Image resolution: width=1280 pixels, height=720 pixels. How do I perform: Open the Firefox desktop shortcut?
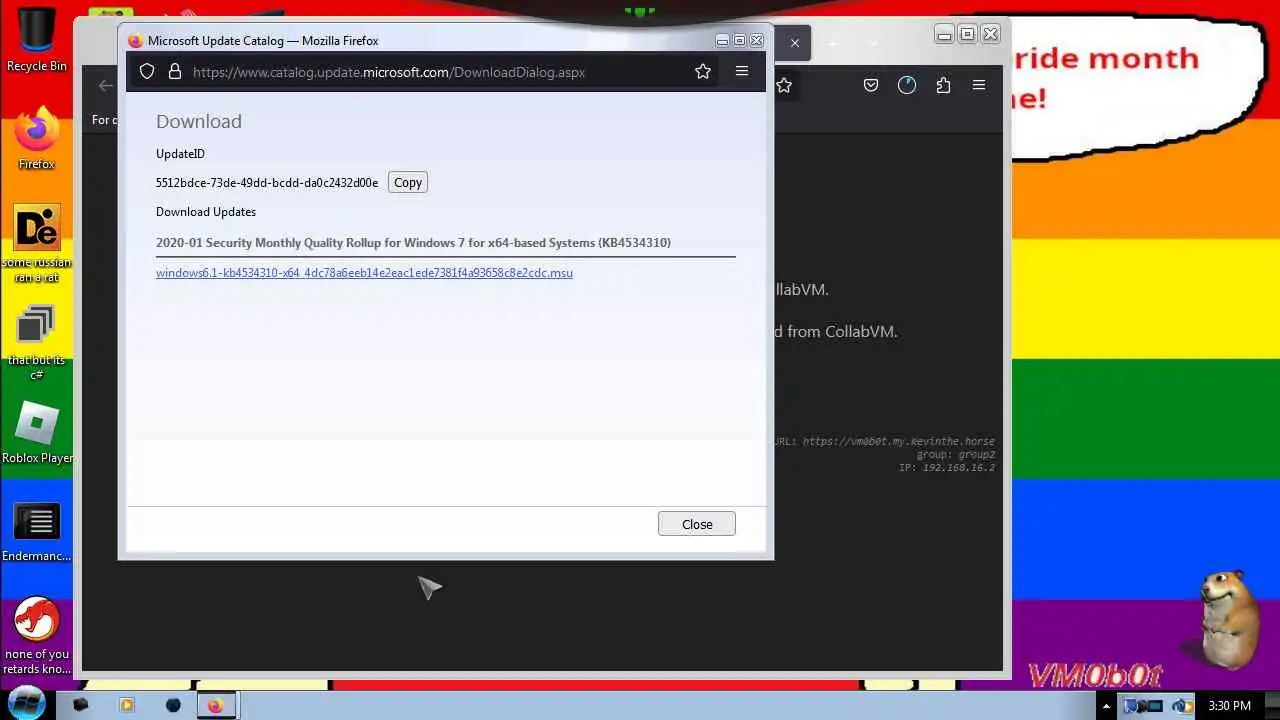(37, 138)
